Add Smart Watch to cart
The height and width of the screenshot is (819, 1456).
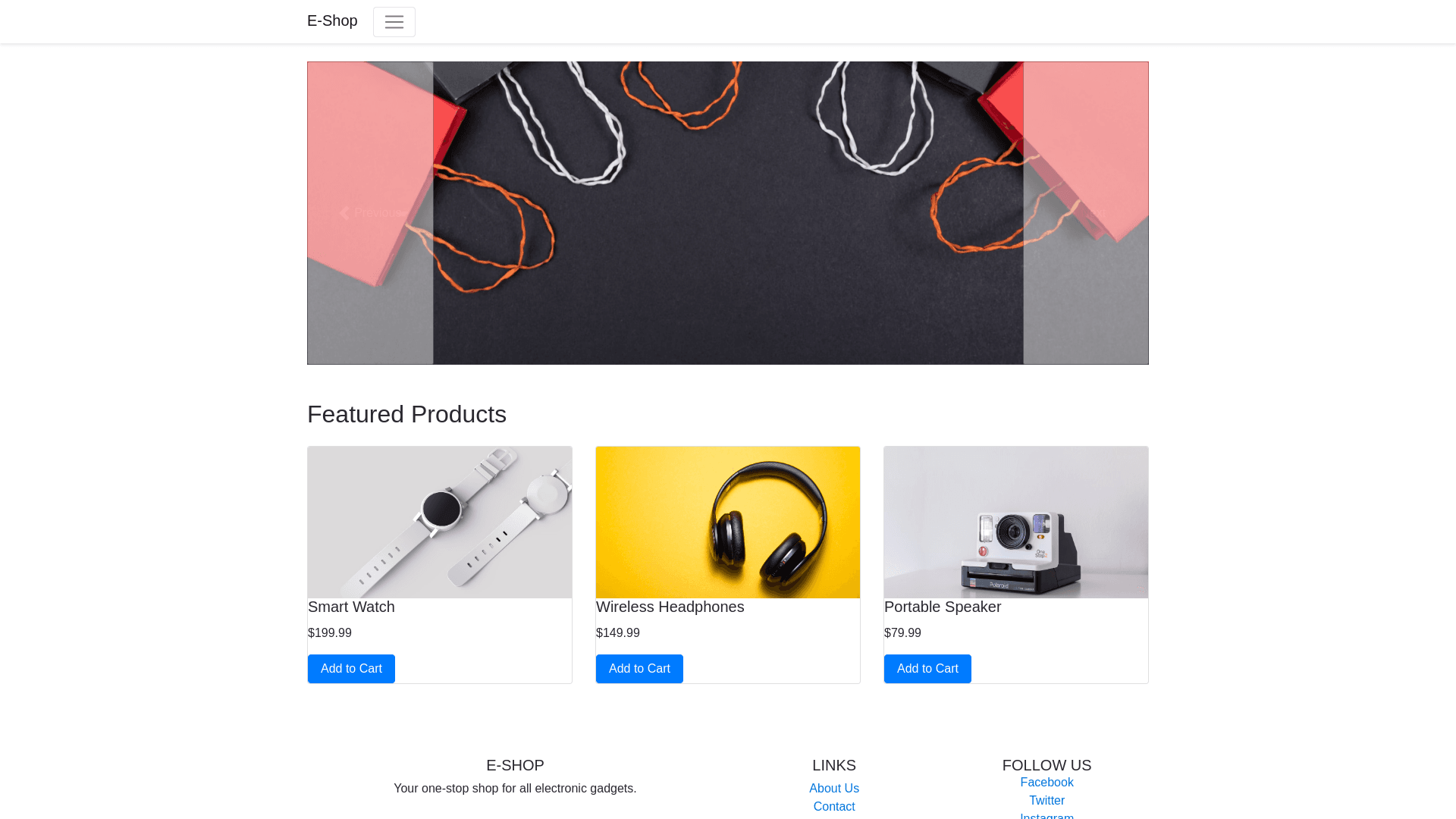coord(351,669)
